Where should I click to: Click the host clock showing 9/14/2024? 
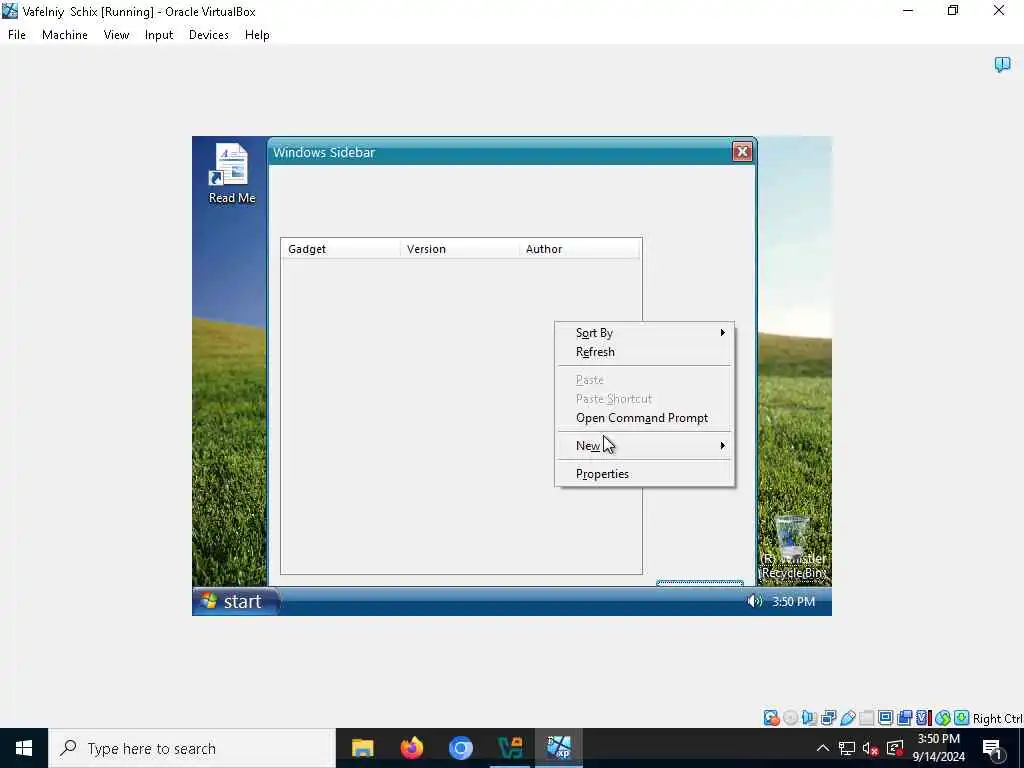938,748
